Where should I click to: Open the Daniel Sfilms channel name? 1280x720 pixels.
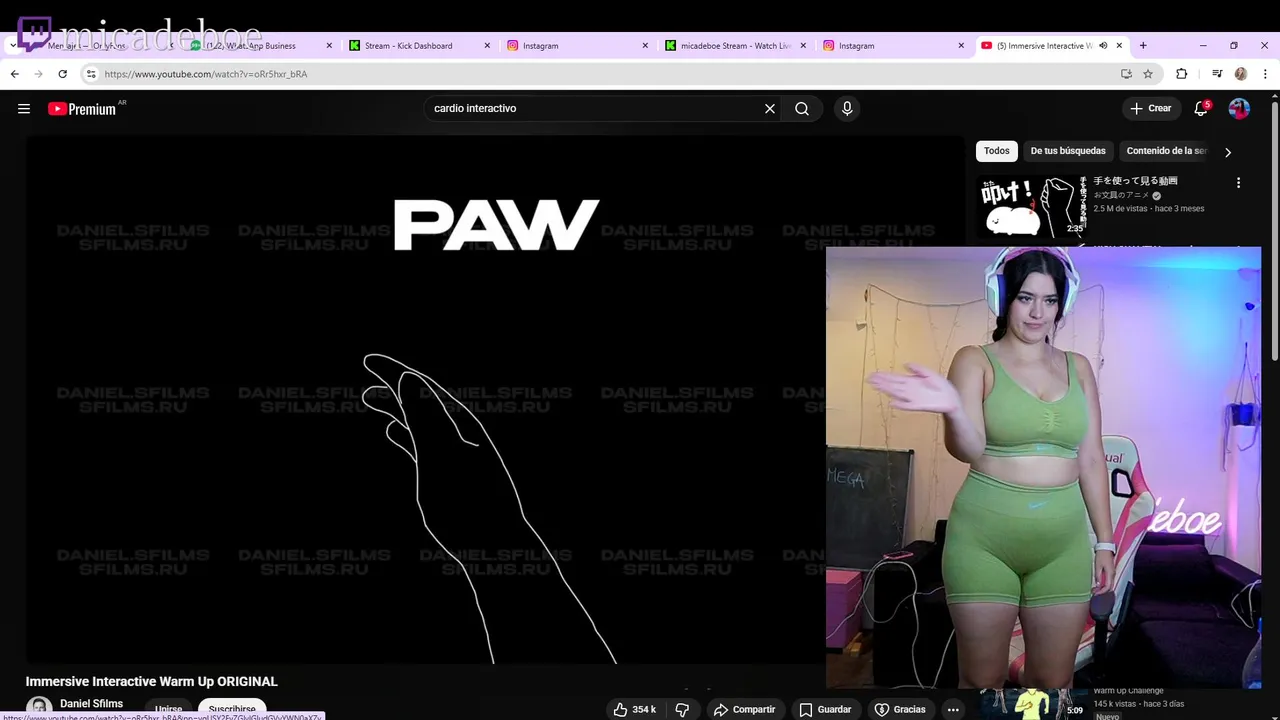pos(91,704)
